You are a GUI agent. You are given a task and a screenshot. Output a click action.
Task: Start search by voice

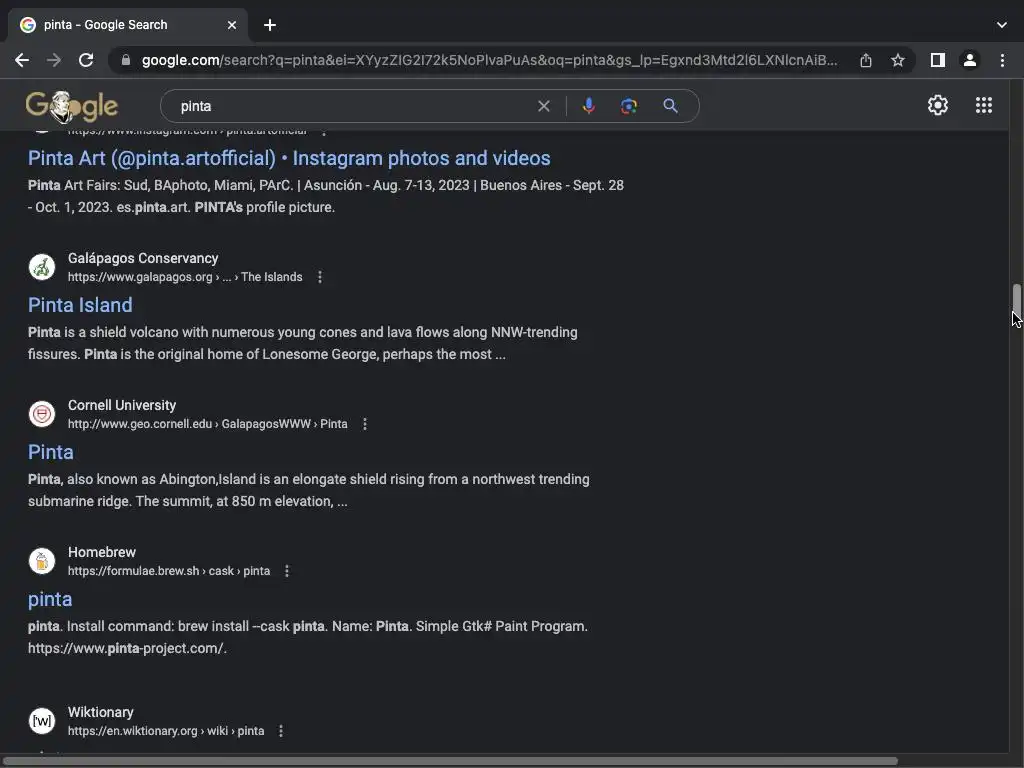pyautogui.click(x=588, y=106)
